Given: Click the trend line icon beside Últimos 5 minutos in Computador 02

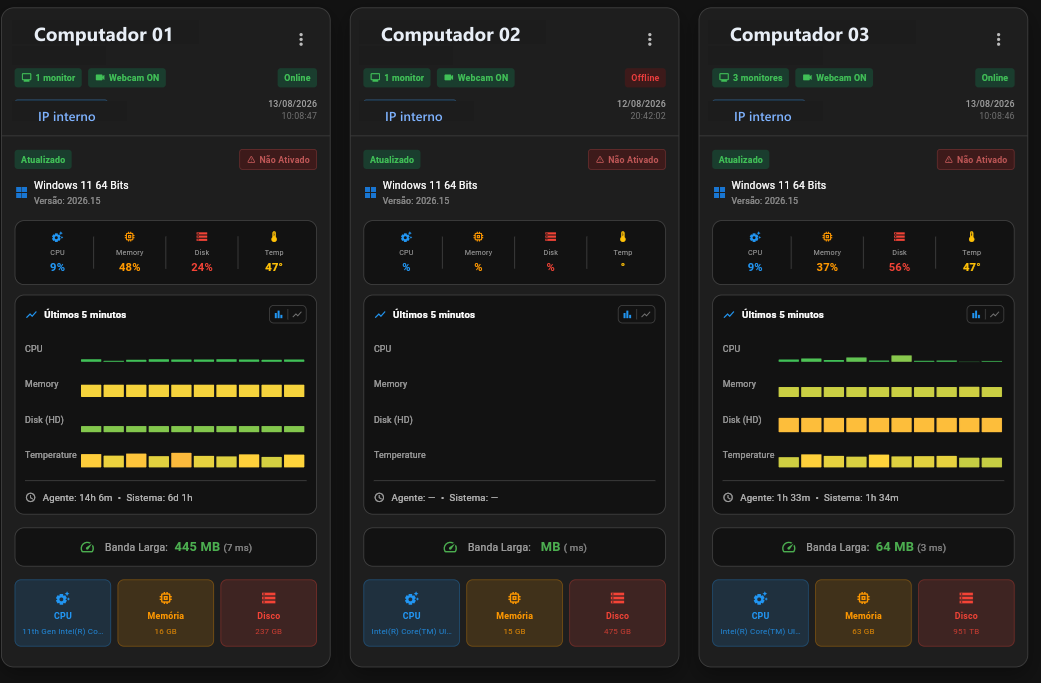Looking at the screenshot, I should click(380, 315).
